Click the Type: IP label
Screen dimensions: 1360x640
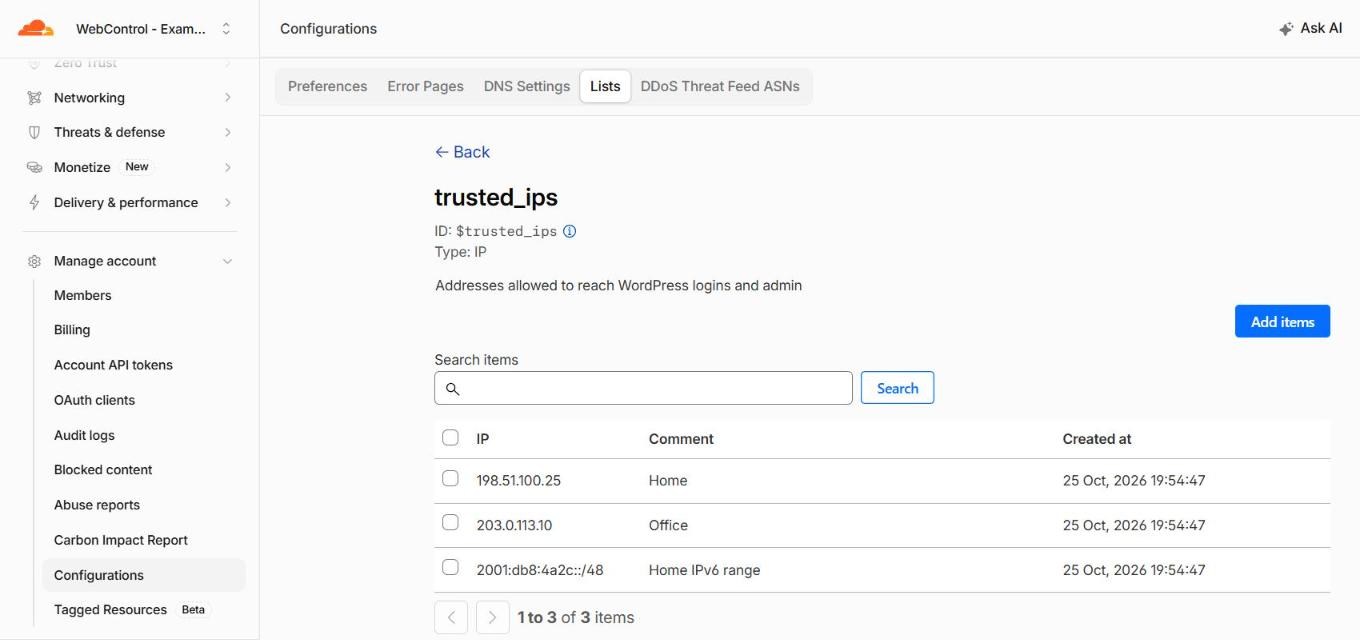tap(461, 252)
